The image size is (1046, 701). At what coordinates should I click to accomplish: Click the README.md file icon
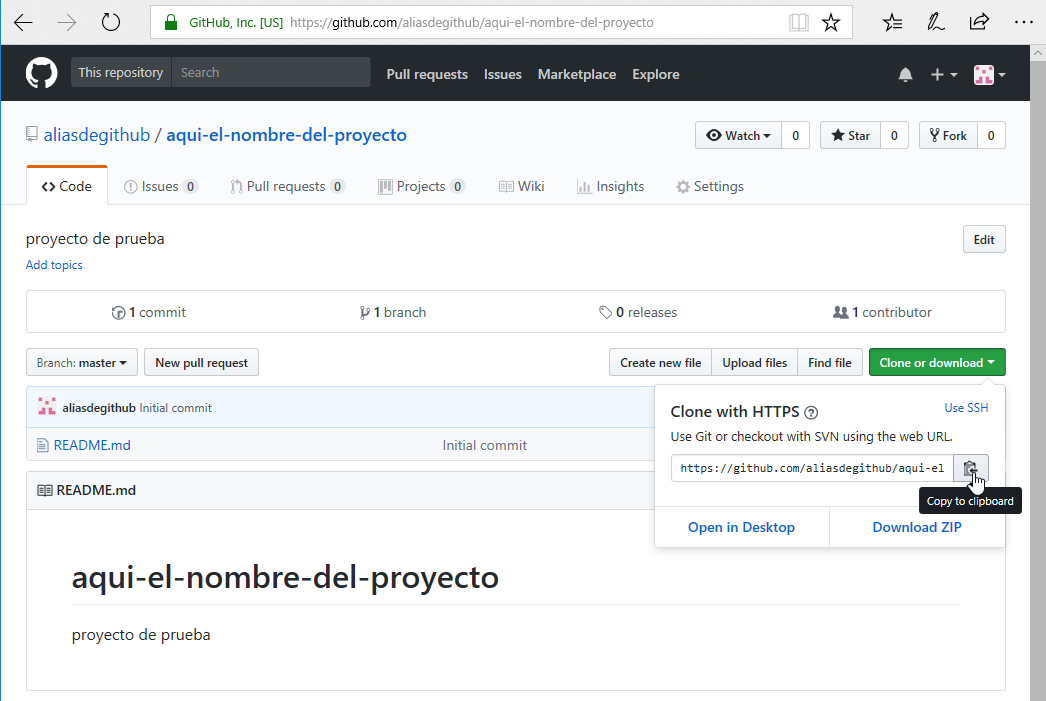[x=43, y=446]
